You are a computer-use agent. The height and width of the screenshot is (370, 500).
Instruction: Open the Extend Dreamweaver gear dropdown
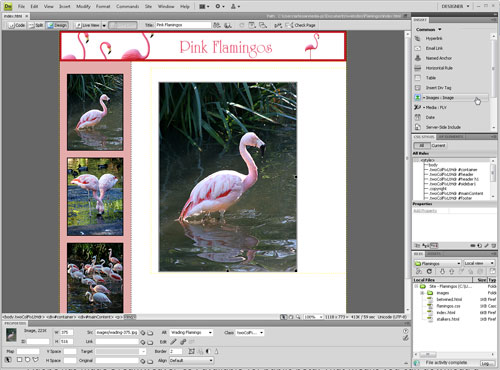(x=220, y=6)
